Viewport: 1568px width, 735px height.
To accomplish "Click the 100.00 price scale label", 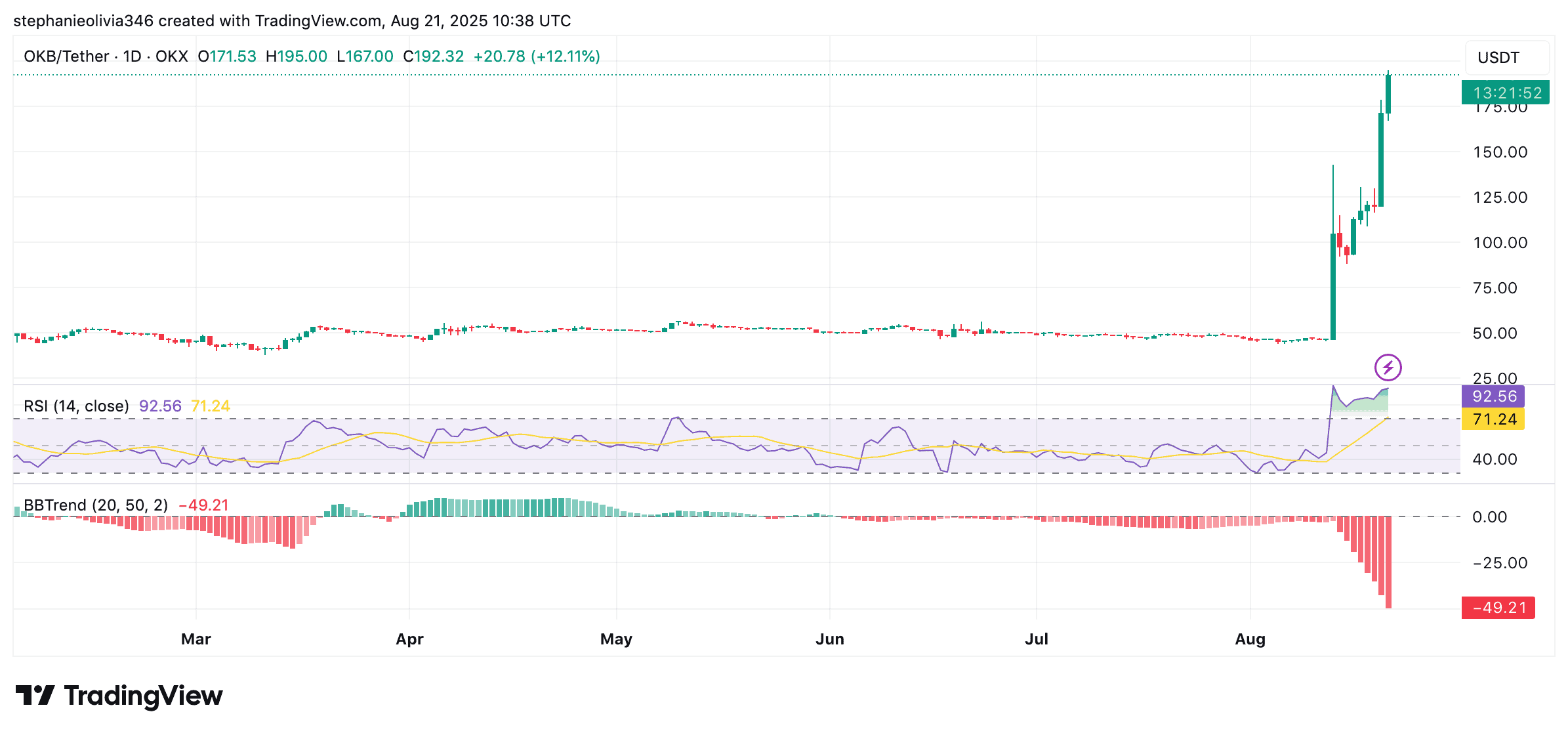I will click(x=1500, y=243).
